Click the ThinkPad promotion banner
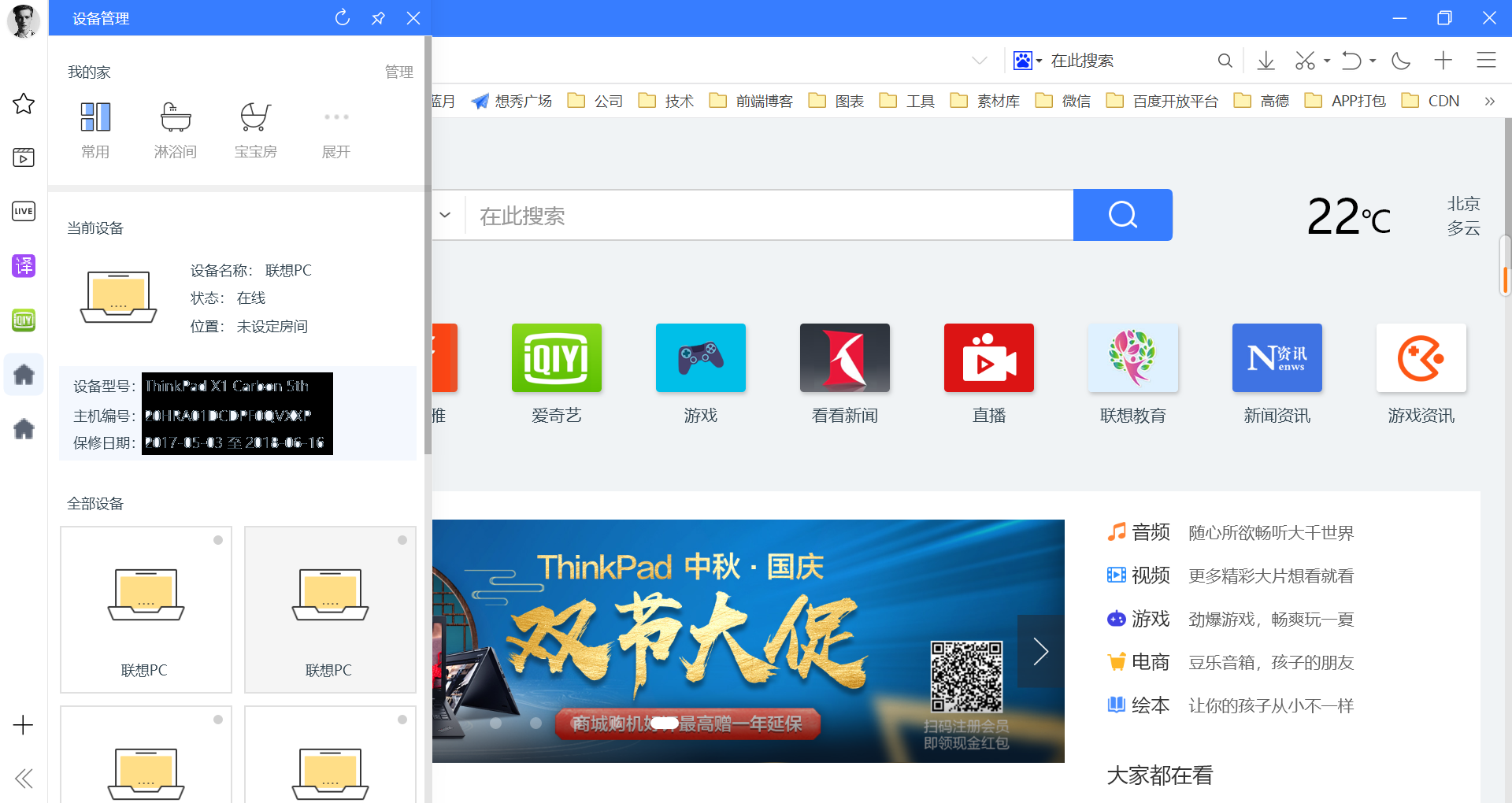This screenshot has width=1512, height=803. tap(748, 641)
